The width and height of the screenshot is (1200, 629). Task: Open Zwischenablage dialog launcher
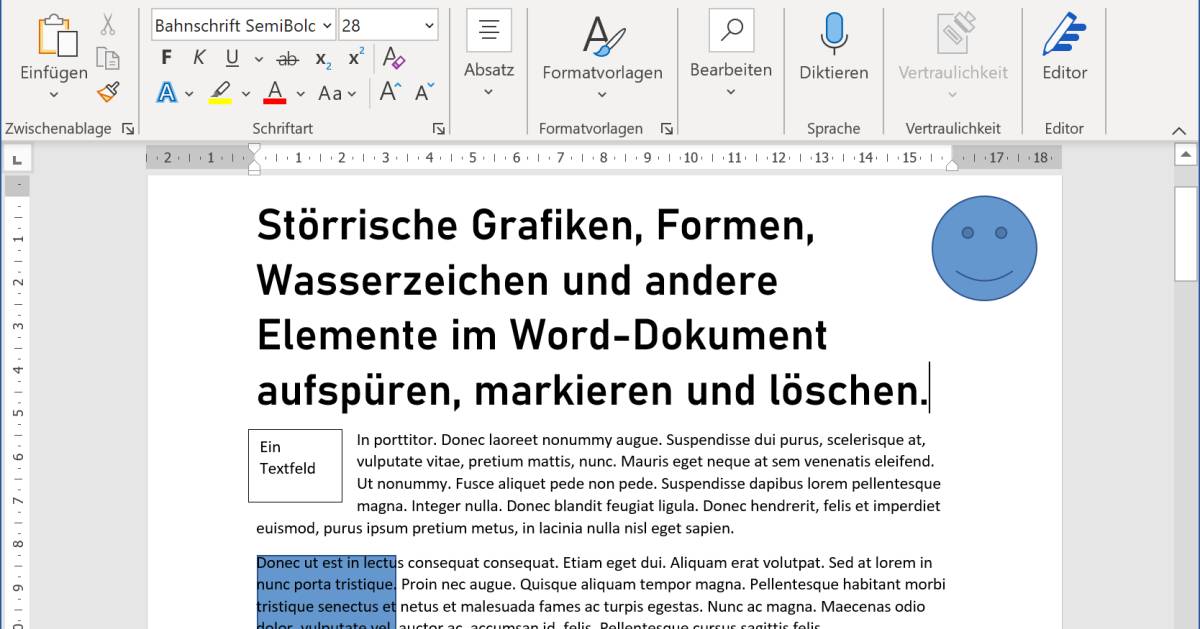click(x=127, y=129)
